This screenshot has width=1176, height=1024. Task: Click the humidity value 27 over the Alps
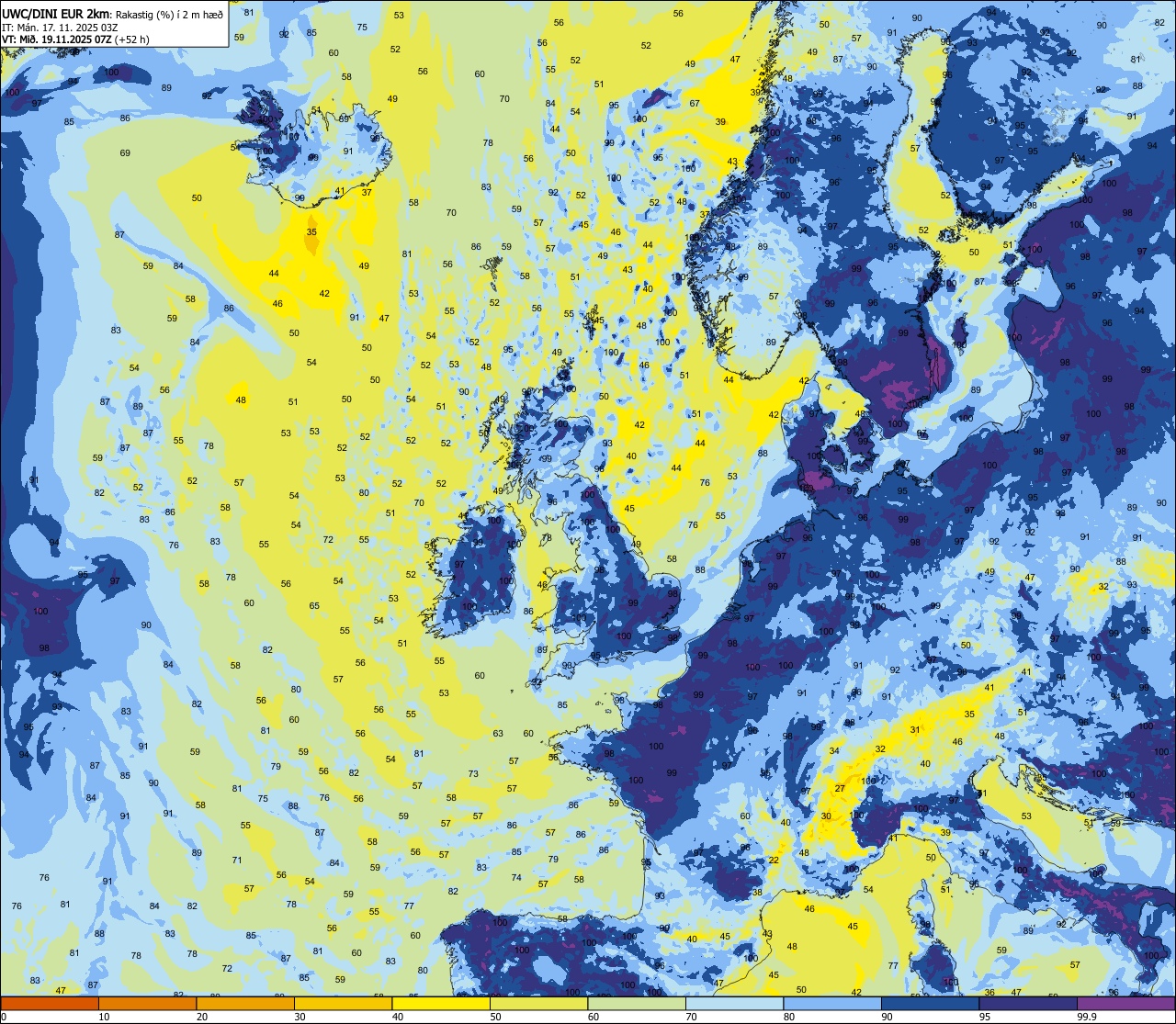coord(840,788)
